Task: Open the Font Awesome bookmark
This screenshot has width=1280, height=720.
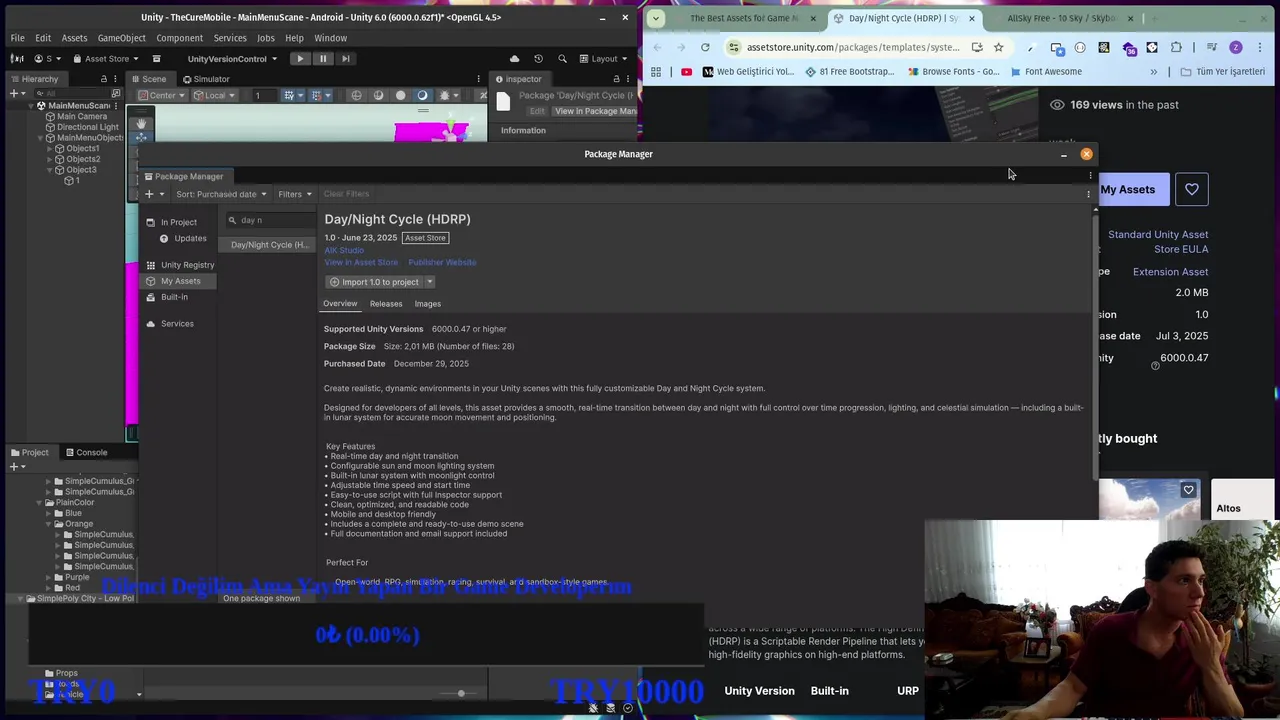Action: 1046,72
